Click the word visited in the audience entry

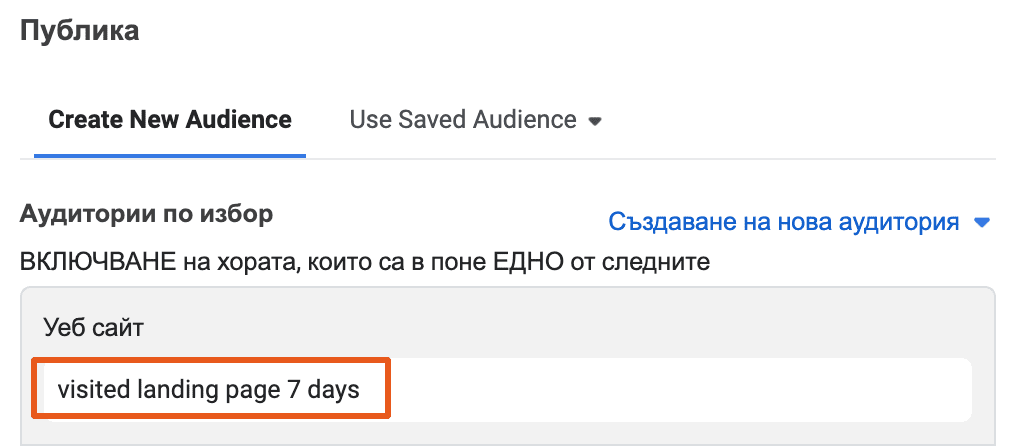pos(85,388)
